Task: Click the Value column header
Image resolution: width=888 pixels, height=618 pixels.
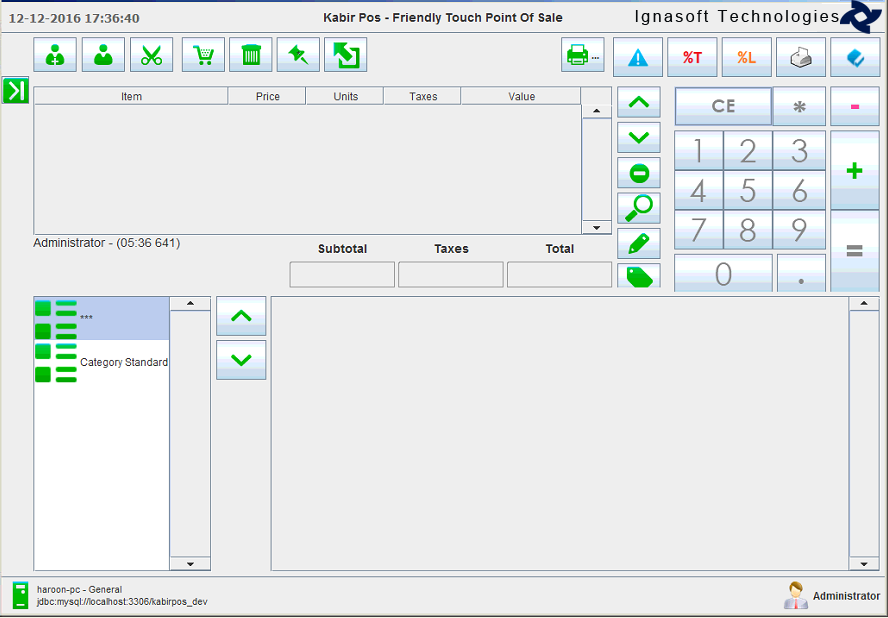Action: coord(522,96)
